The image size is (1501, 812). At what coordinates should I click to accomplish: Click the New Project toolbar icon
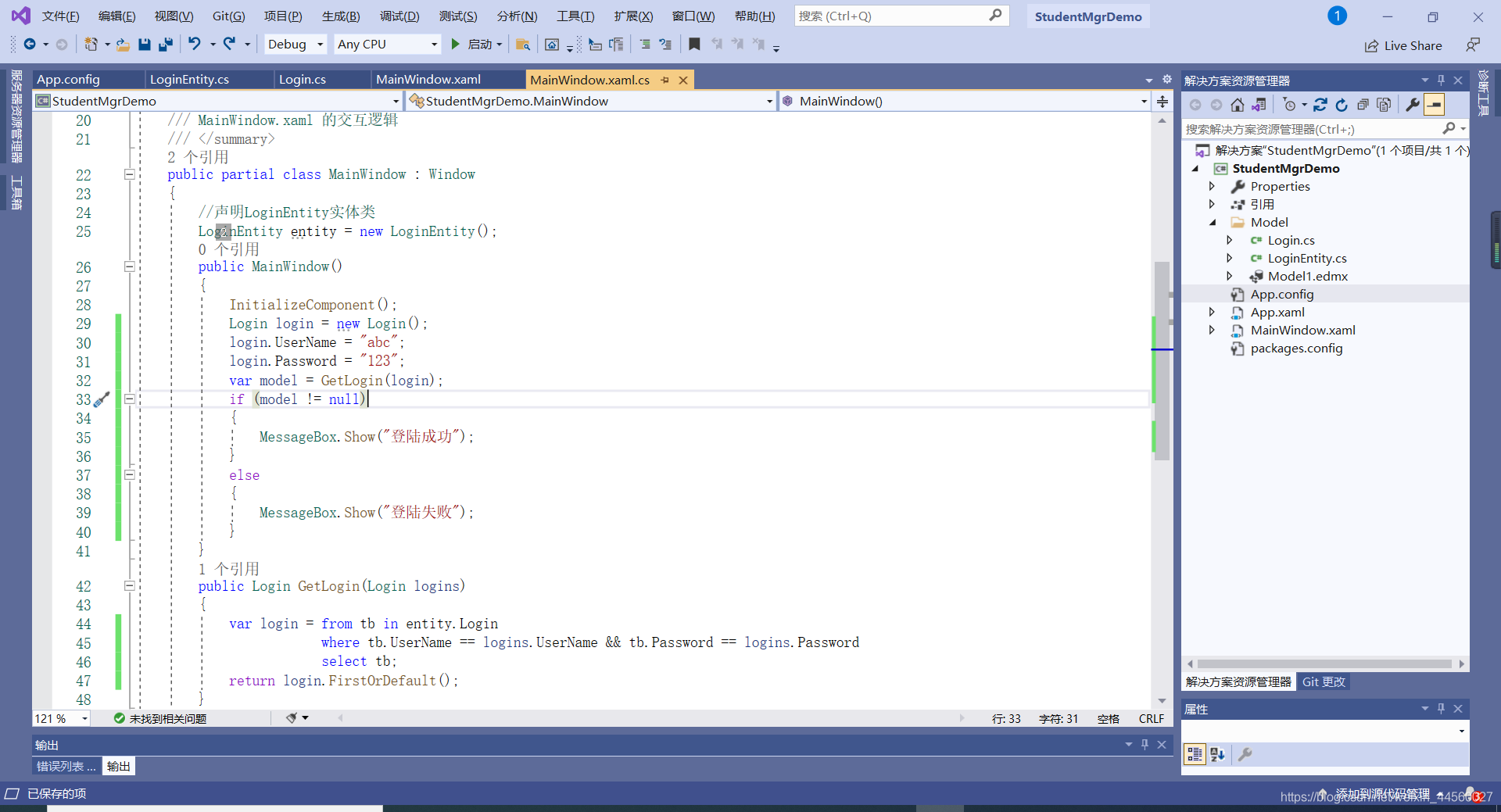[x=91, y=45]
